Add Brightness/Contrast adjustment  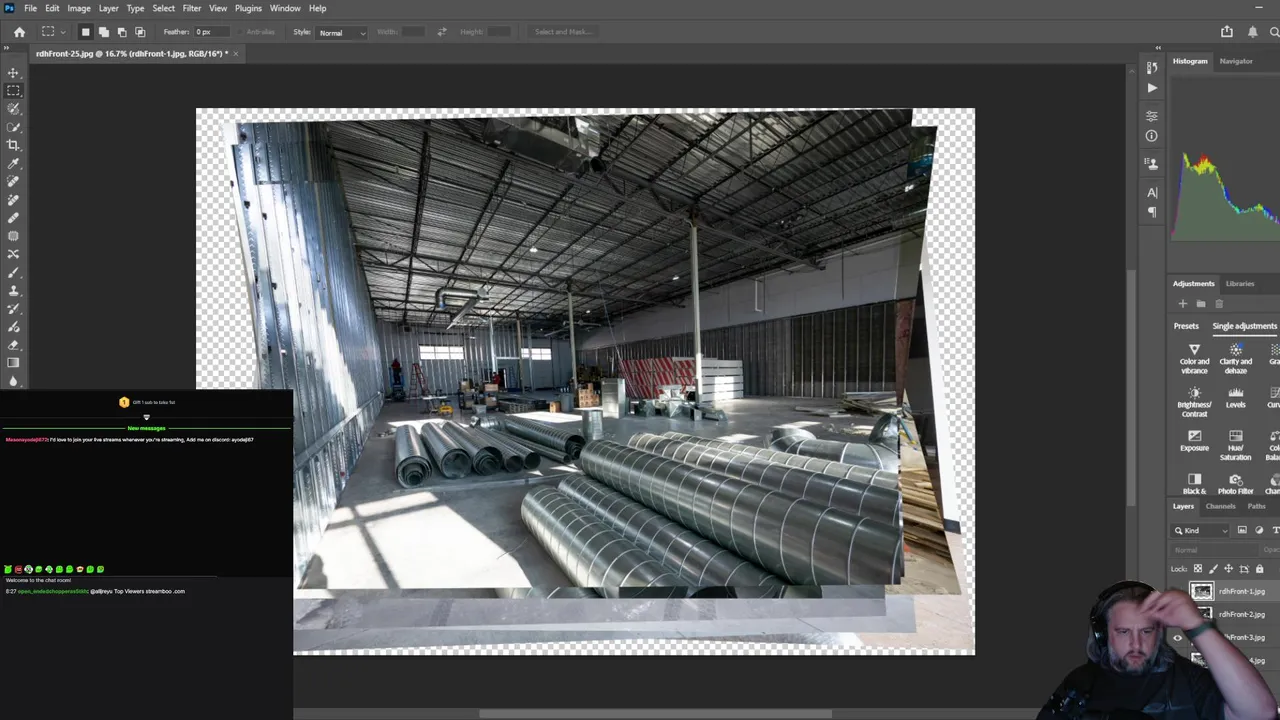[x=1194, y=402]
